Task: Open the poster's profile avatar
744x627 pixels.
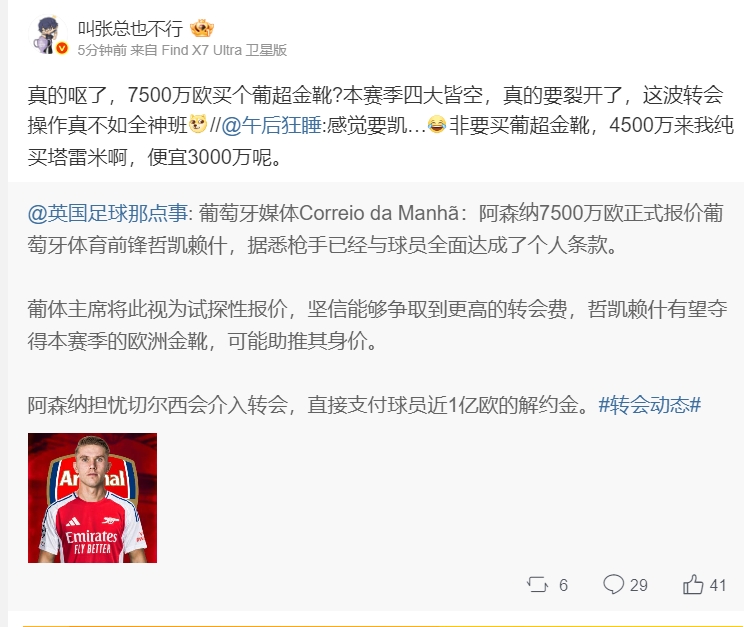Action: point(48,37)
